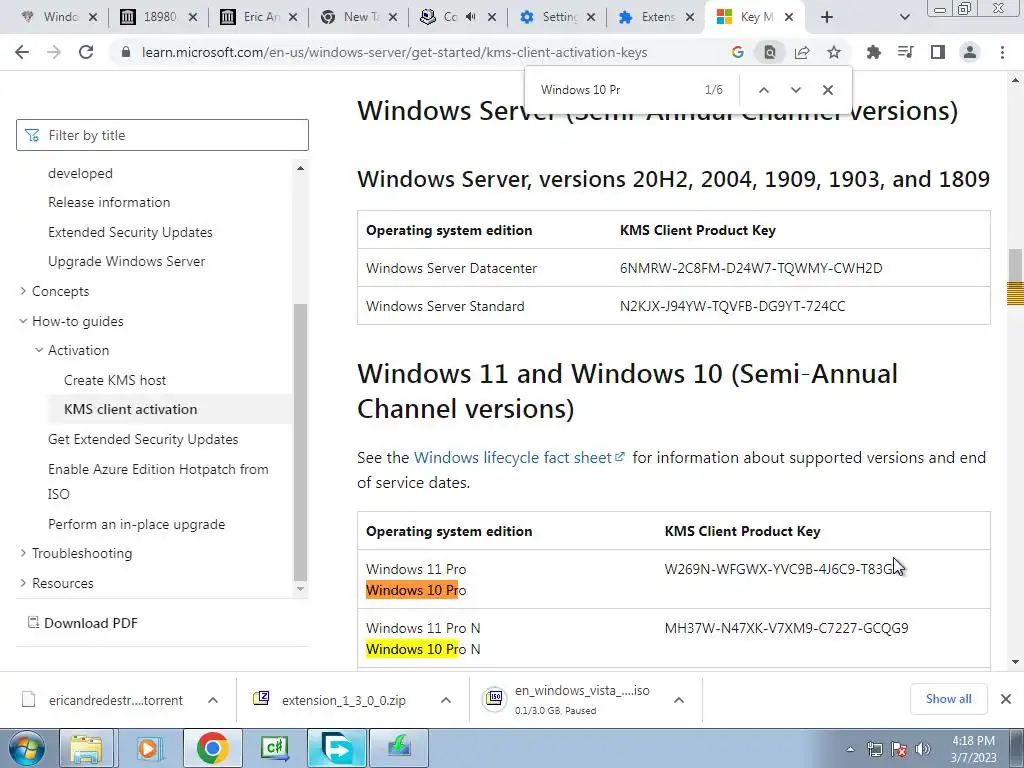The image size is (1024, 768).
Task: Open the Windows Start menu
Action: [26, 748]
